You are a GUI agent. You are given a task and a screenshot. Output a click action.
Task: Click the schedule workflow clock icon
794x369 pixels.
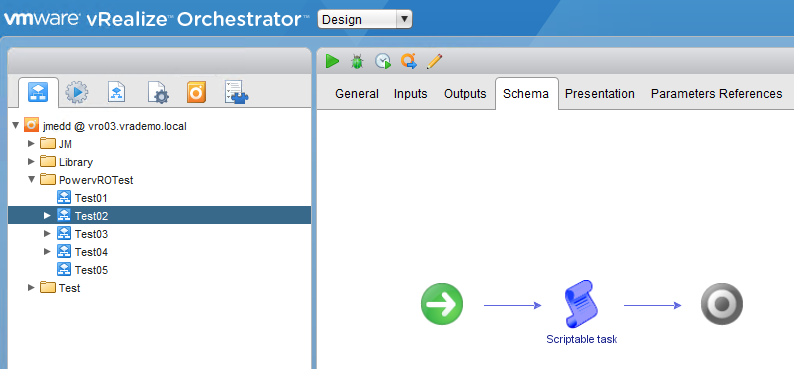click(x=383, y=62)
